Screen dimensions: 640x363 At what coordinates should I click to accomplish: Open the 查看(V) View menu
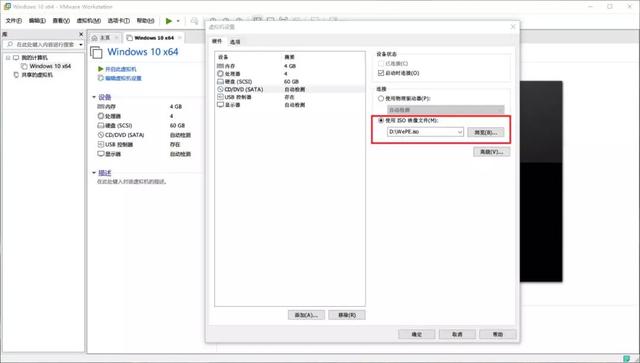(x=61, y=20)
